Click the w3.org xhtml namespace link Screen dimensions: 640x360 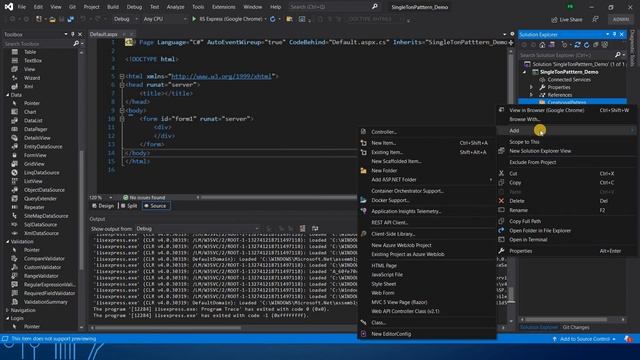(x=221, y=76)
